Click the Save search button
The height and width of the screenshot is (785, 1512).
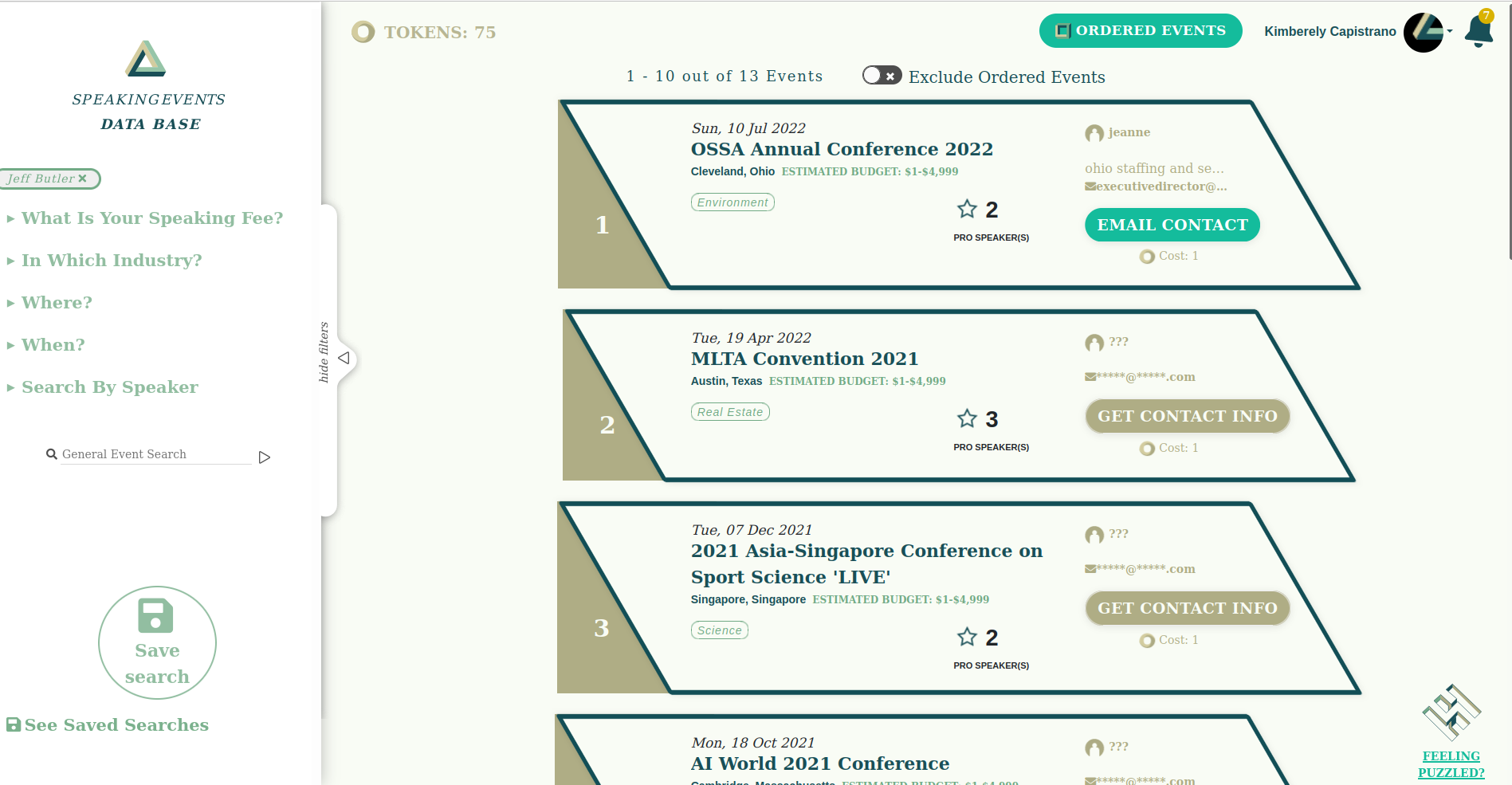157,643
